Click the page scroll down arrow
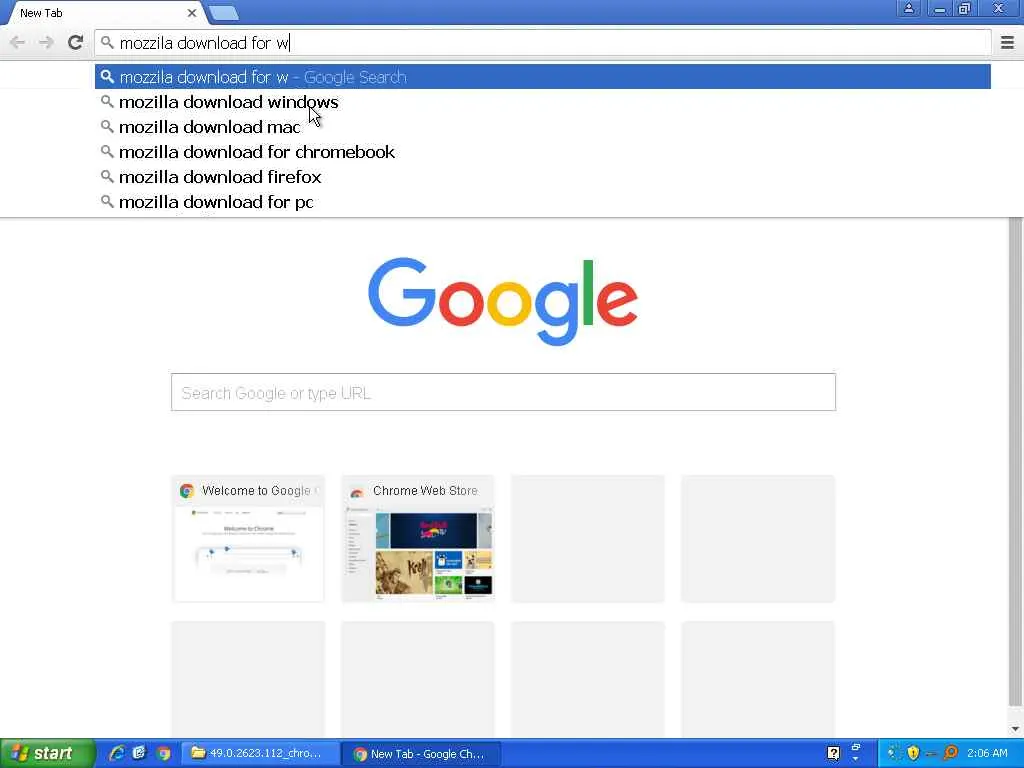Image resolution: width=1024 pixels, height=768 pixels. click(x=1016, y=729)
